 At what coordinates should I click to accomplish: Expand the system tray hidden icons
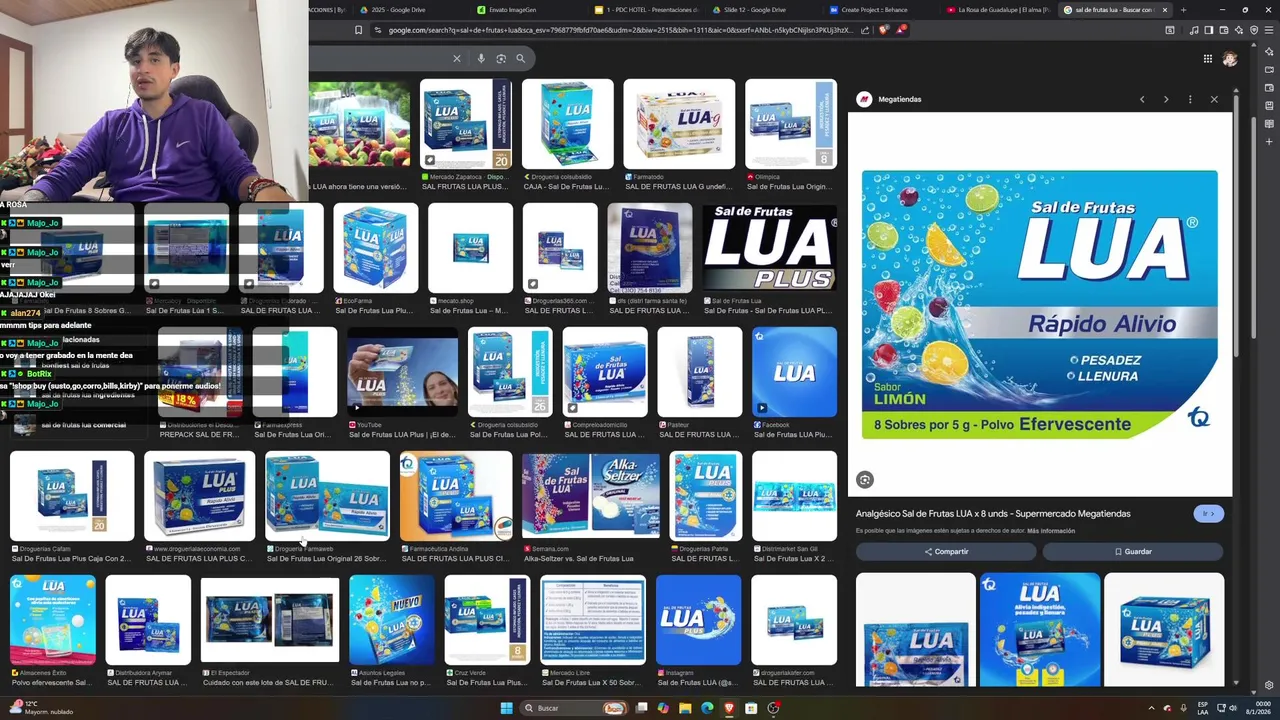point(1151,708)
